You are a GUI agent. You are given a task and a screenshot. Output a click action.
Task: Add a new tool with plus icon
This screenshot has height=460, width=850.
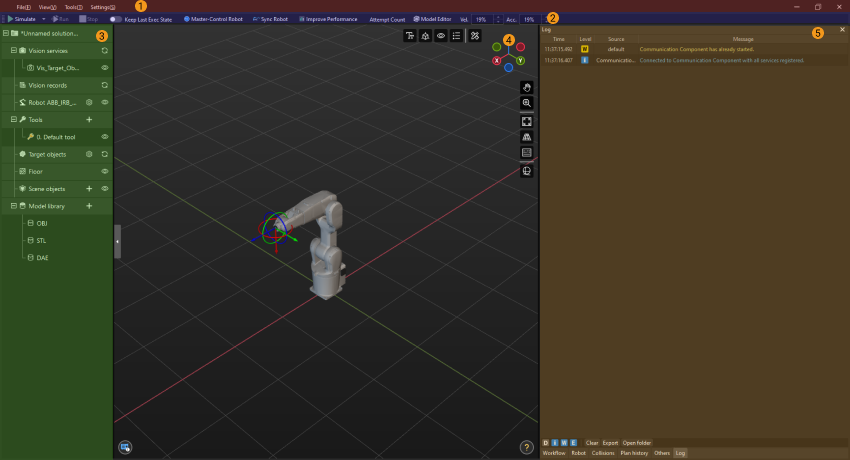click(x=89, y=119)
